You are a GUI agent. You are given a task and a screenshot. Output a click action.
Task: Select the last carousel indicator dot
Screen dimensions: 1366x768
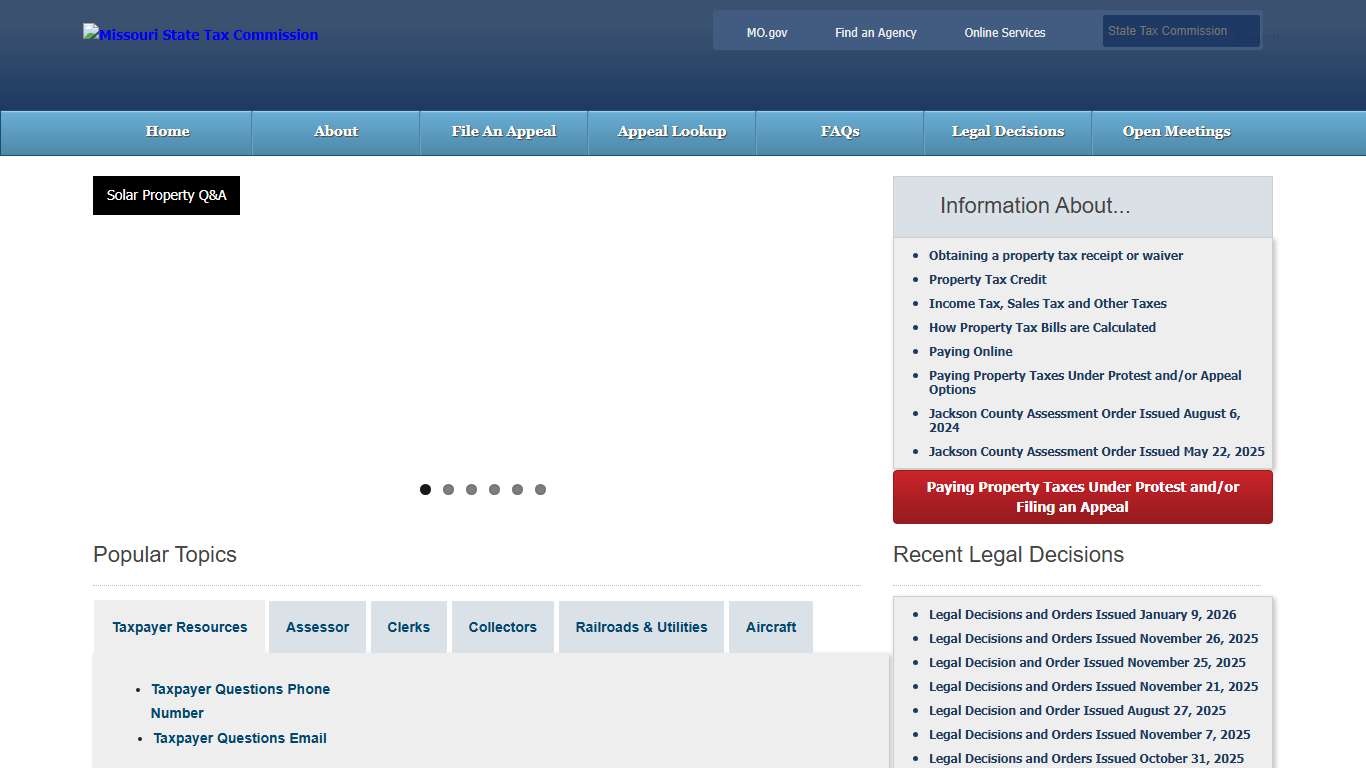540,489
